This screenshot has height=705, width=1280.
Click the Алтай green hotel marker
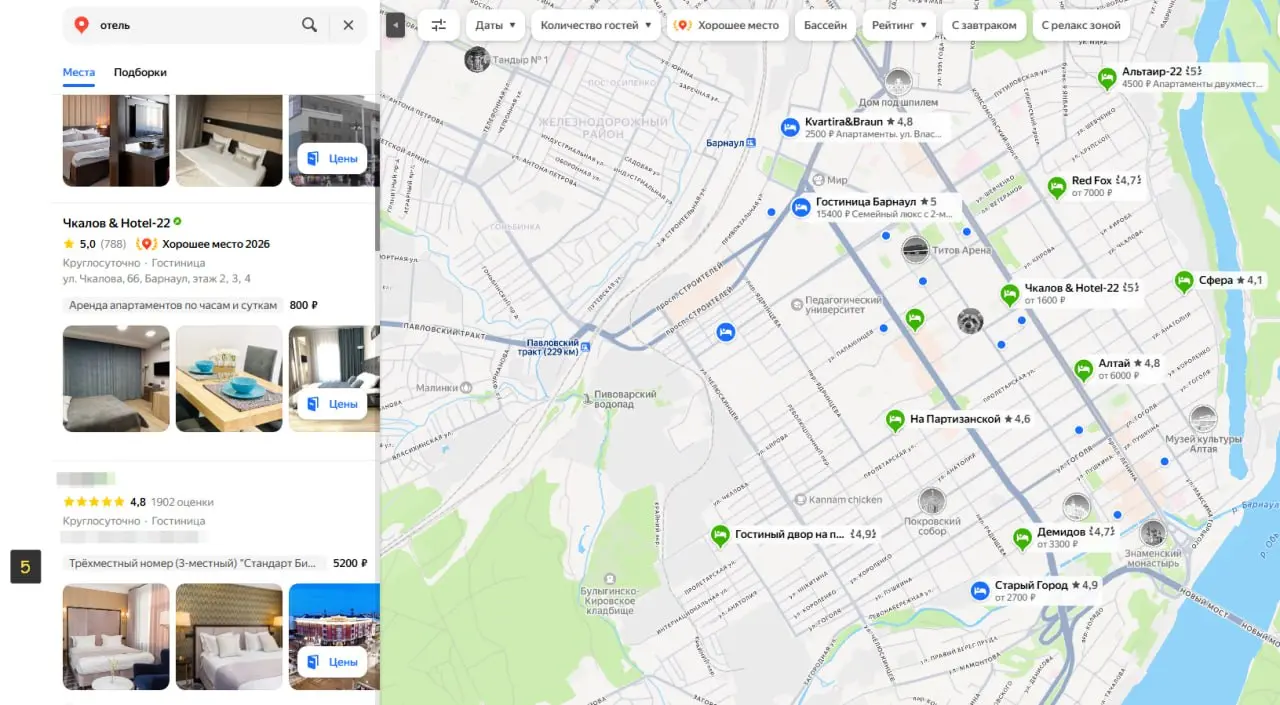pyautogui.click(x=1083, y=369)
